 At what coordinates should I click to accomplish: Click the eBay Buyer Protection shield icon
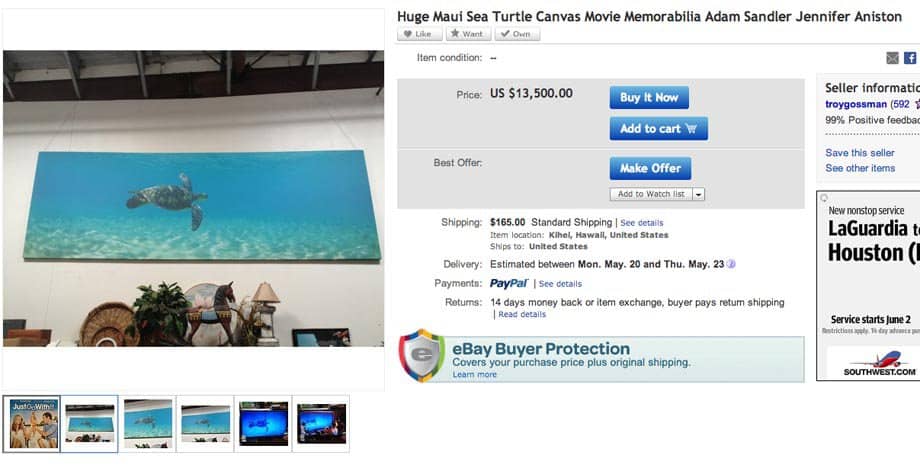(422, 356)
